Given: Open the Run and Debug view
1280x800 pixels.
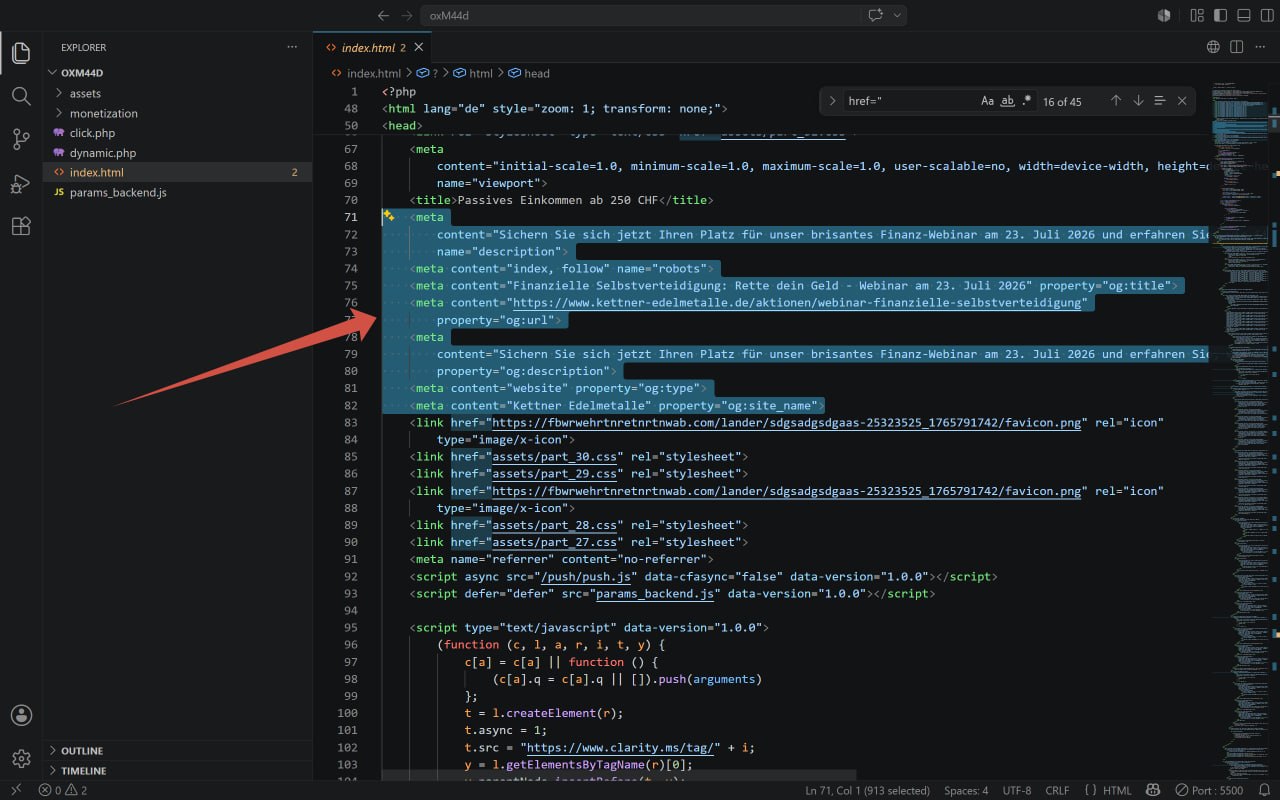Looking at the screenshot, I should pyautogui.click(x=21, y=183).
